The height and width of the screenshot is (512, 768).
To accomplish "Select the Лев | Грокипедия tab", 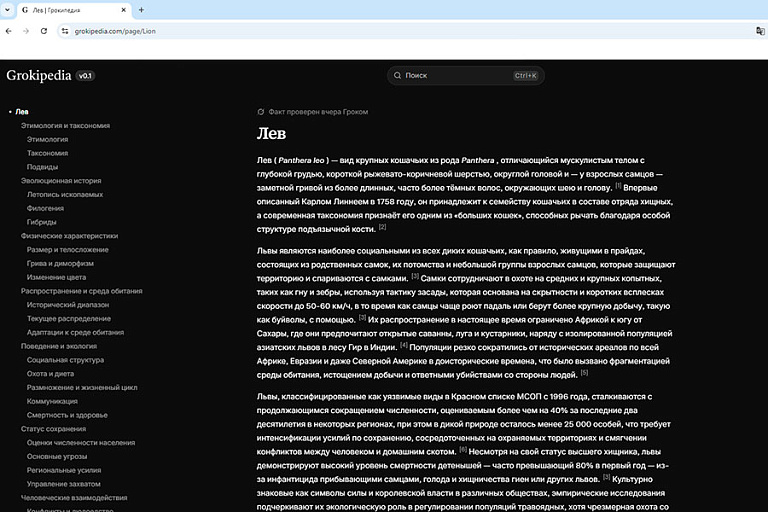I will click(64, 10).
